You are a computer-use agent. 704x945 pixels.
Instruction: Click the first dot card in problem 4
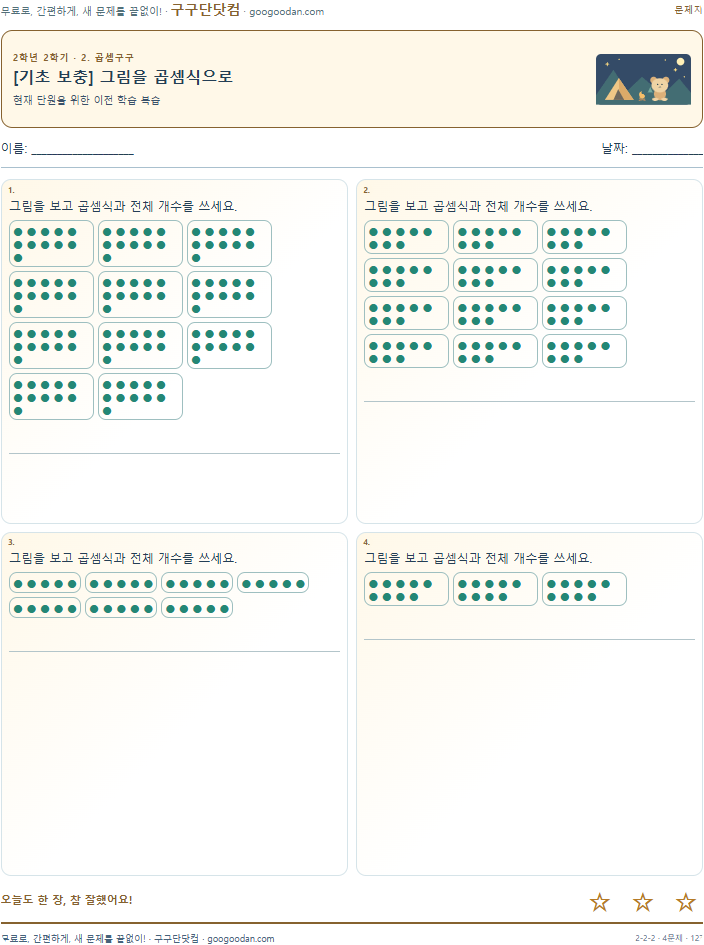(x=406, y=589)
